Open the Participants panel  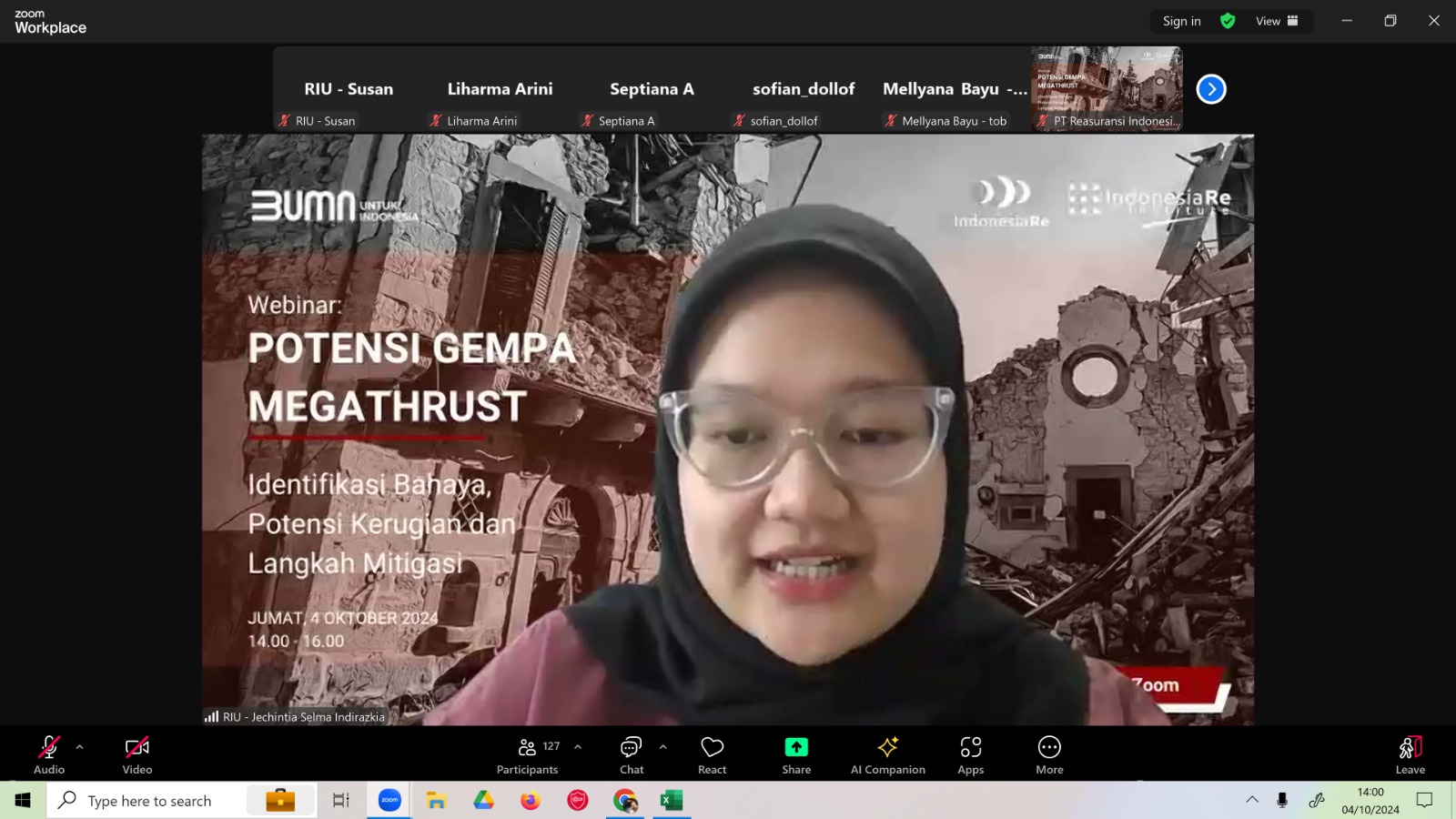[527, 755]
